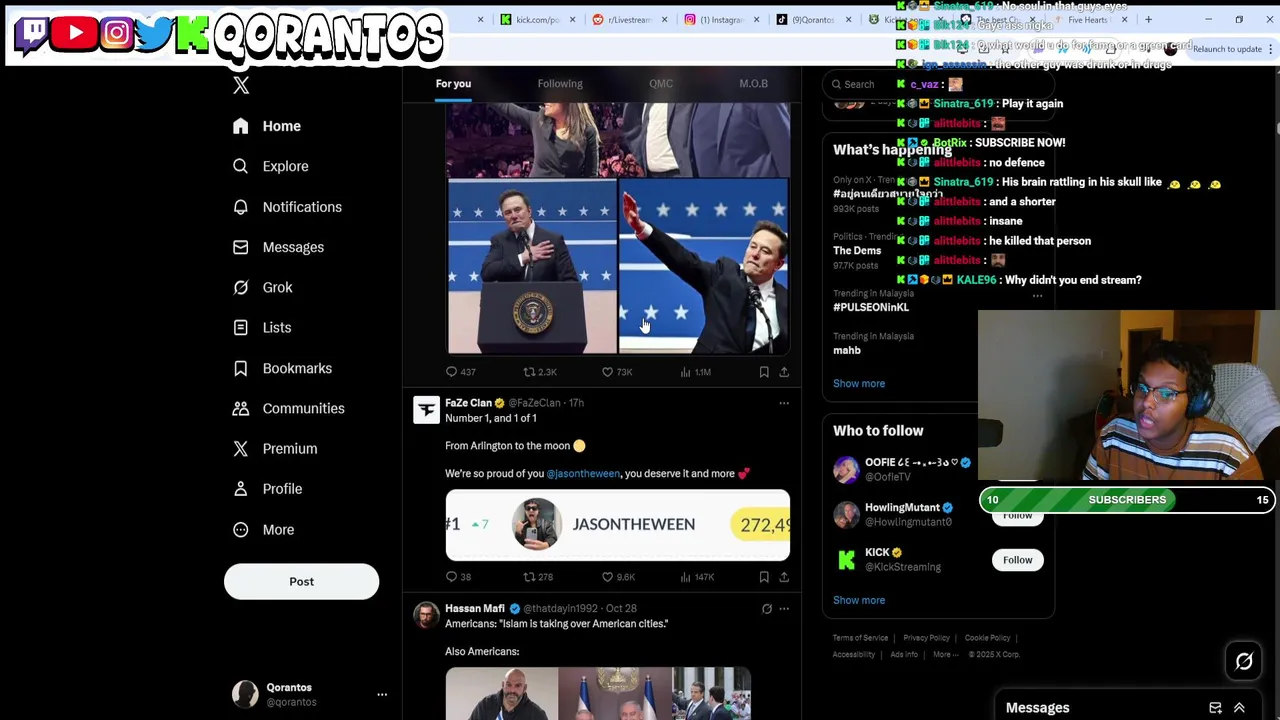Share the FaZe Clan post
Viewport: 1280px width, 720px height.
pyautogui.click(x=784, y=577)
